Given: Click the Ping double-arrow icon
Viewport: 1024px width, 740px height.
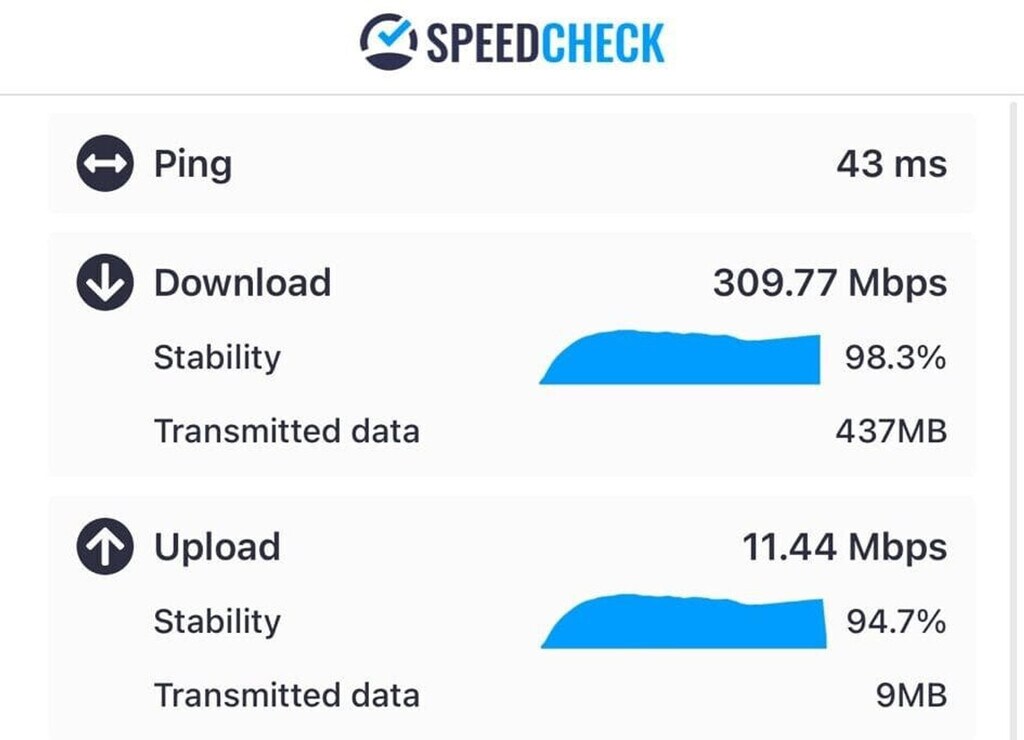Looking at the screenshot, I should click(x=104, y=164).
